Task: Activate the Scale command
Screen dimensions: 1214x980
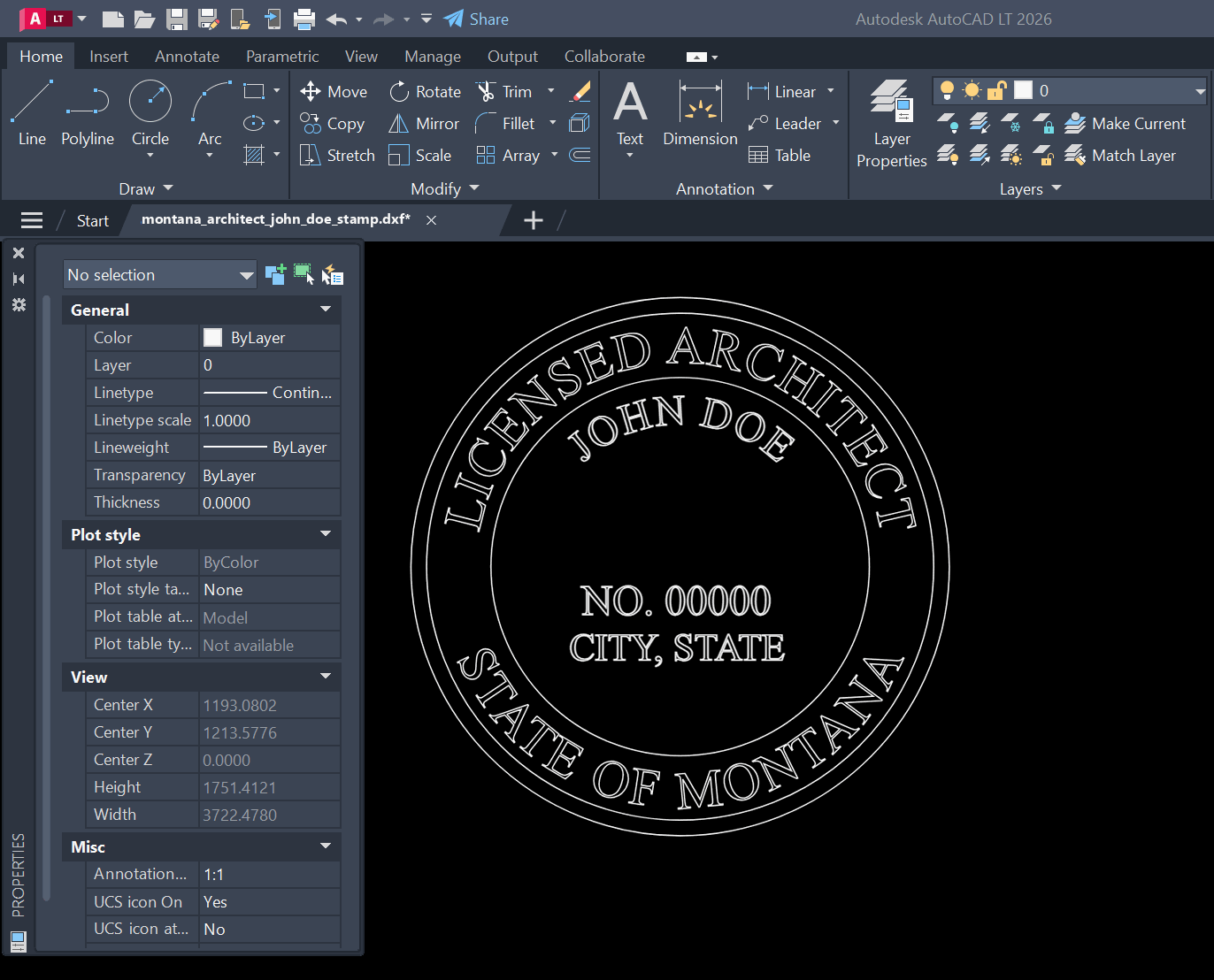Action: click(x=420, y=155)
